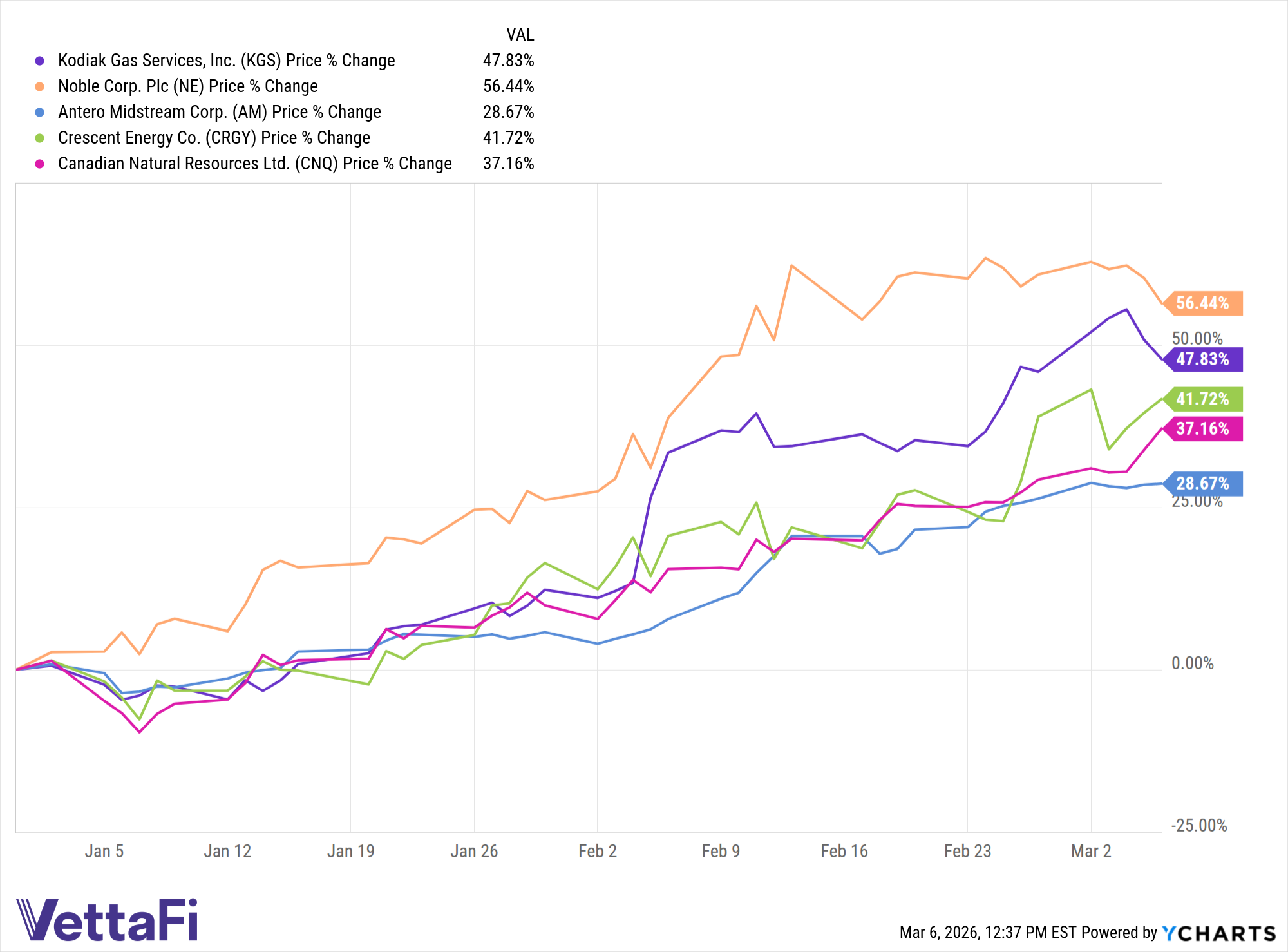
Task: Select the 56.44% orange end-value tag
Action: pyautogui.click(x=1202, y=303)
